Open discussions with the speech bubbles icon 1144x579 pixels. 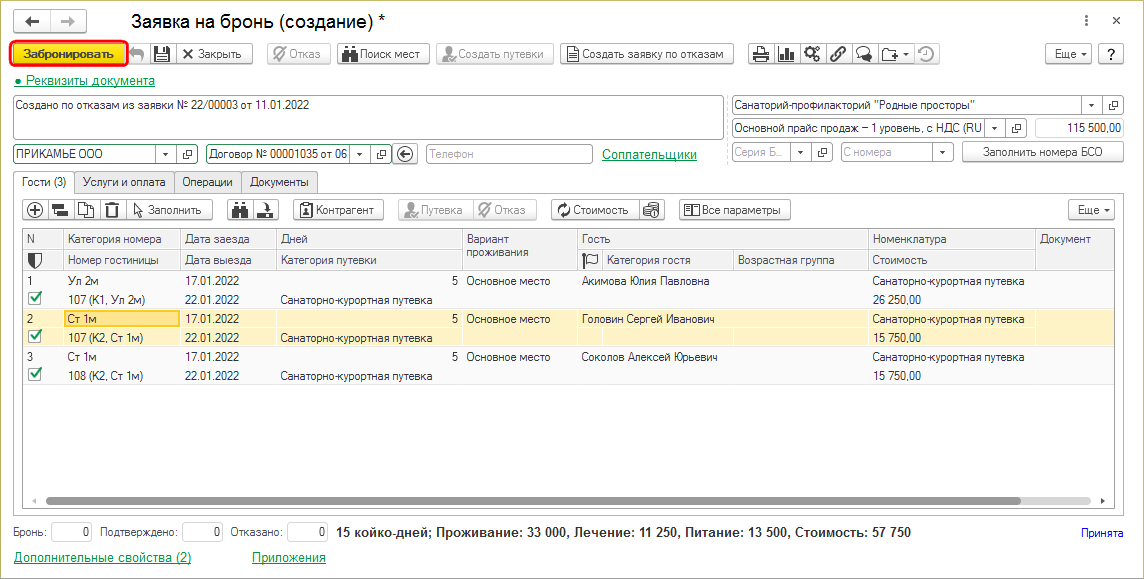tap(863, 54)
